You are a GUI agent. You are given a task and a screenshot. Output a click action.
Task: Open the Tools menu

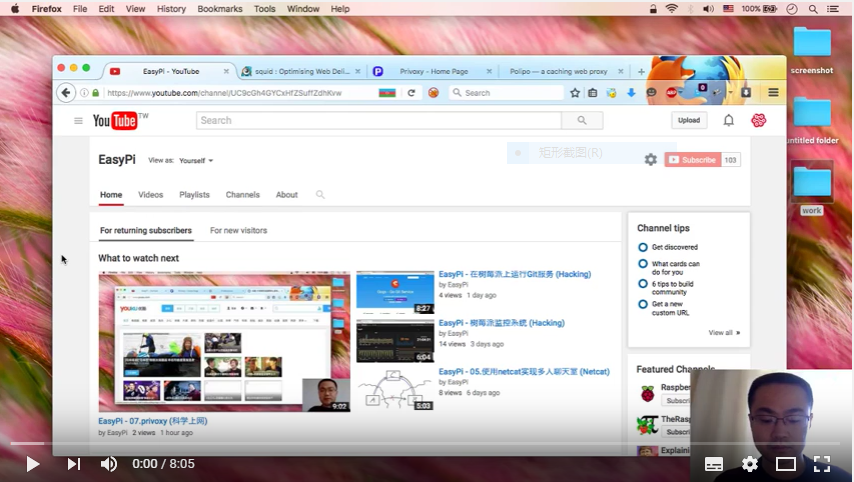264,9
